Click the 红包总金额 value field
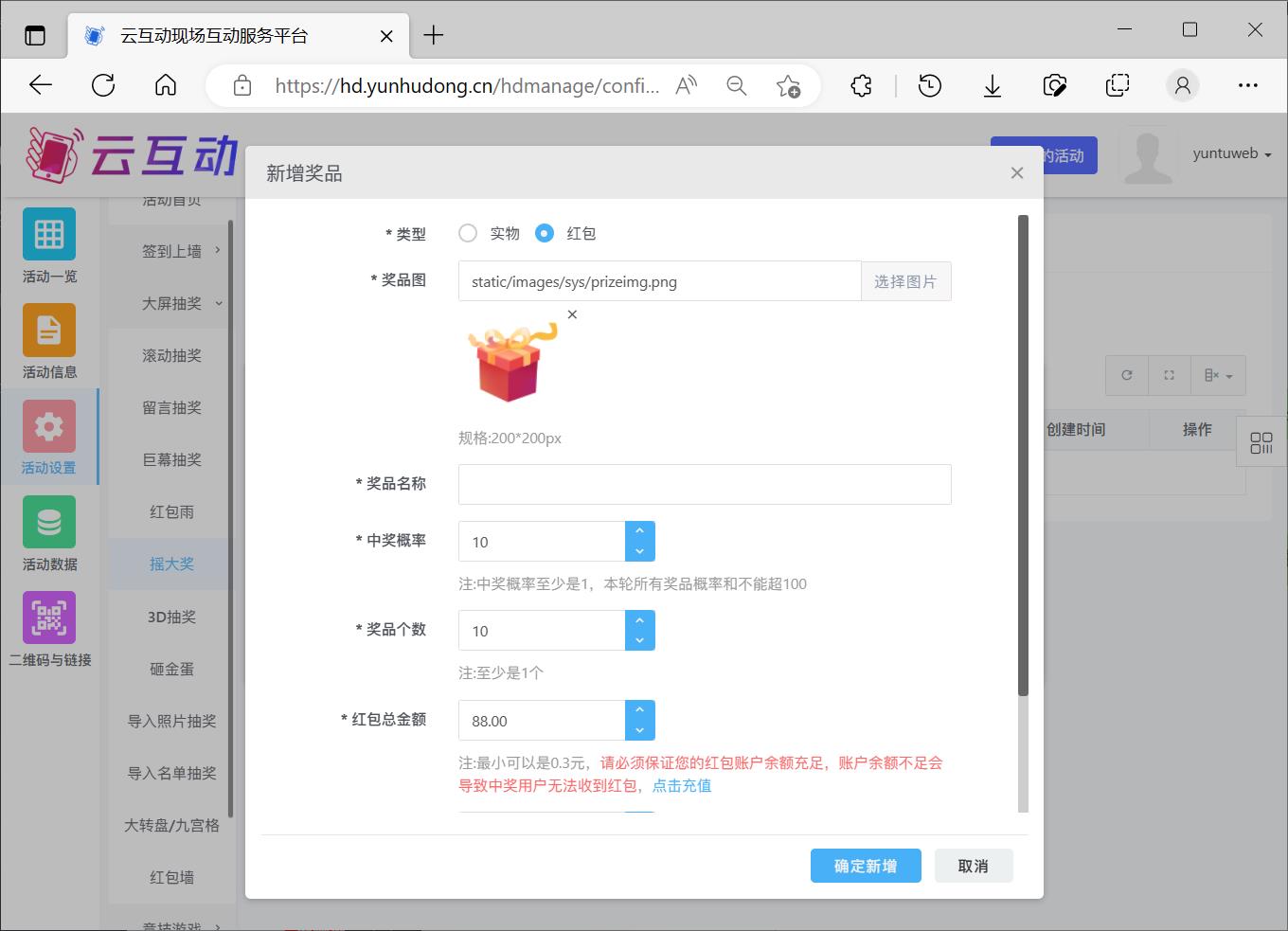Screen dimensions: 1288x931 coord(542,721)
